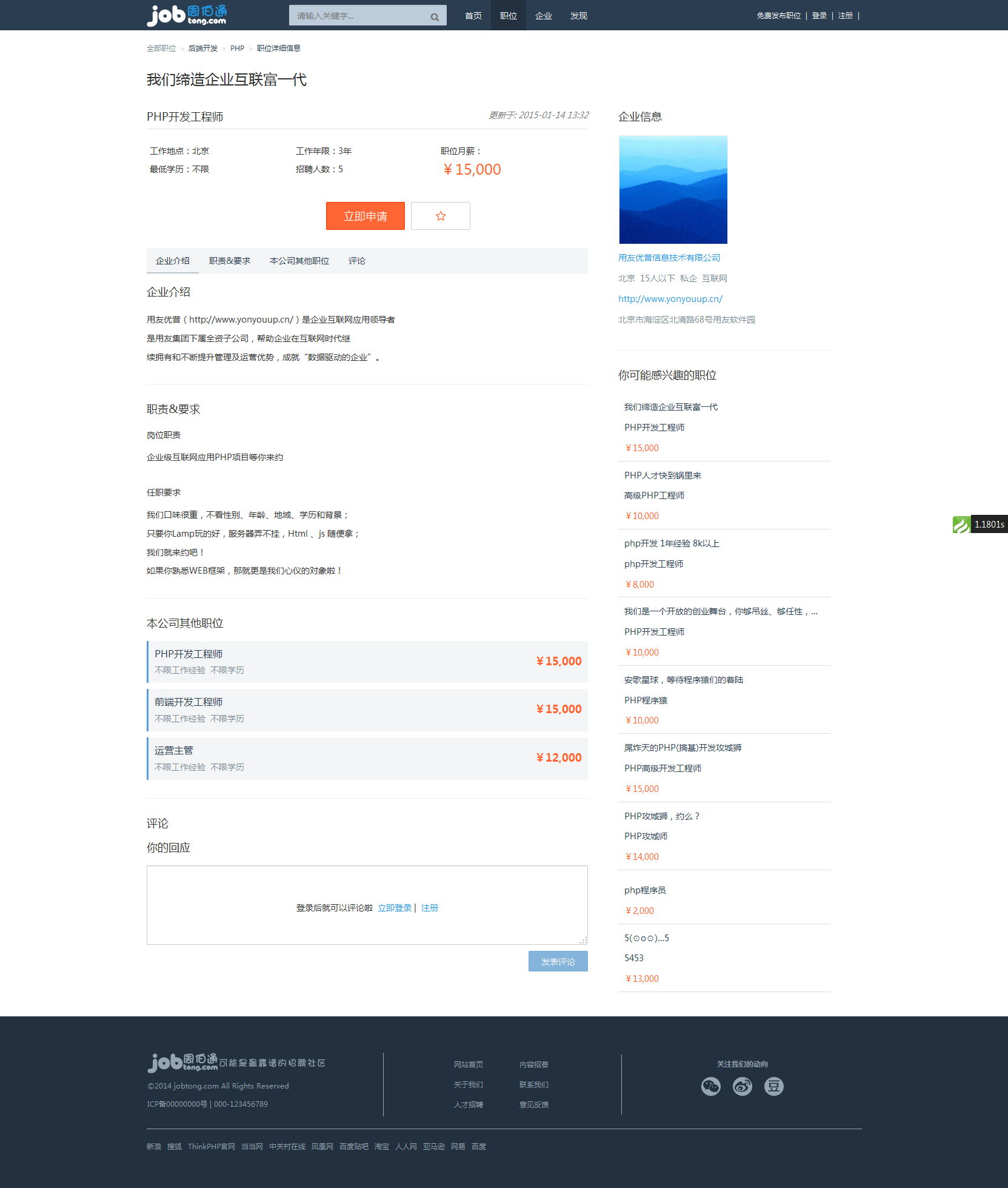The height and width of the screenshot is (1188, 1008).
Task: Open the Weibo social icon in footer
Action: (743, 1086)
